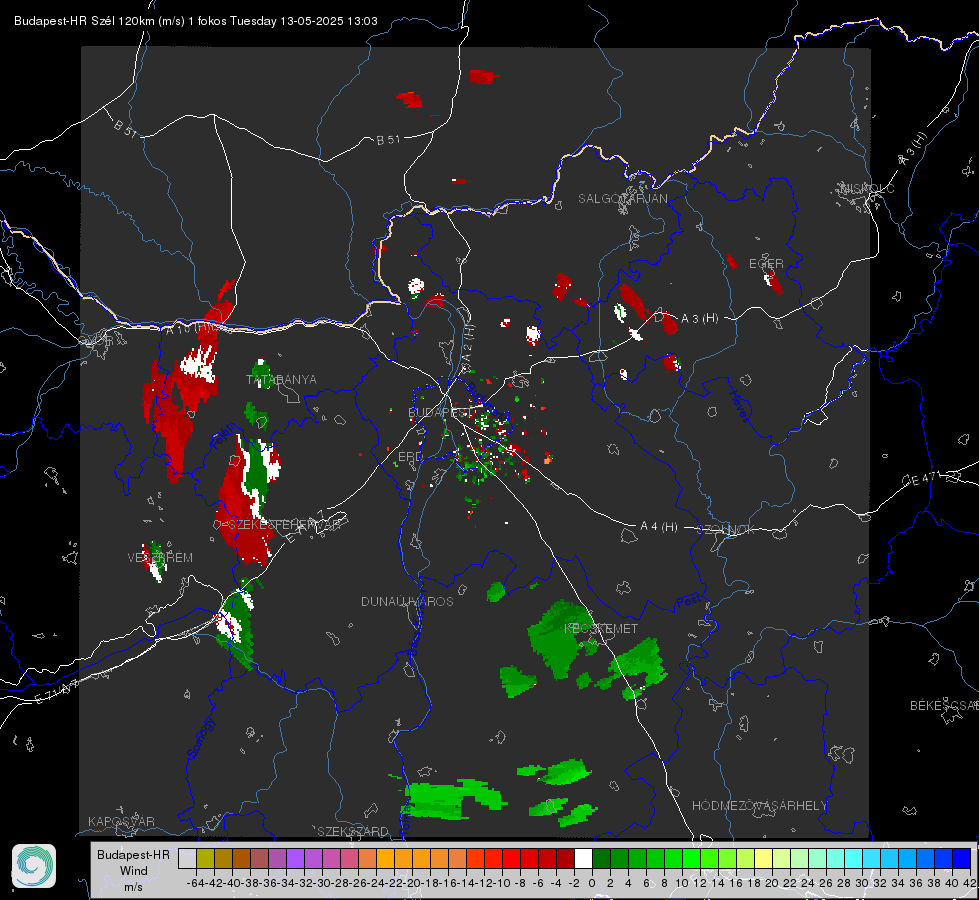
Task: Click the EGER city label
Action: pyautogui.click(x=766, y=264)
